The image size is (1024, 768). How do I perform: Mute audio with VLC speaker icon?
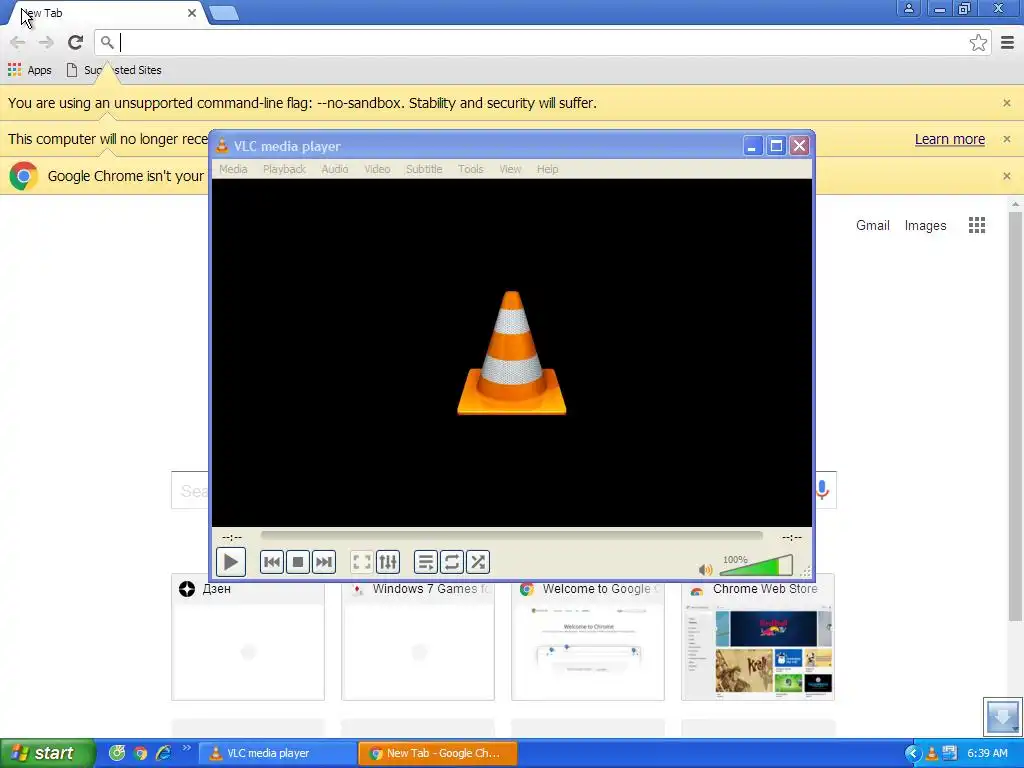[705, 569]
